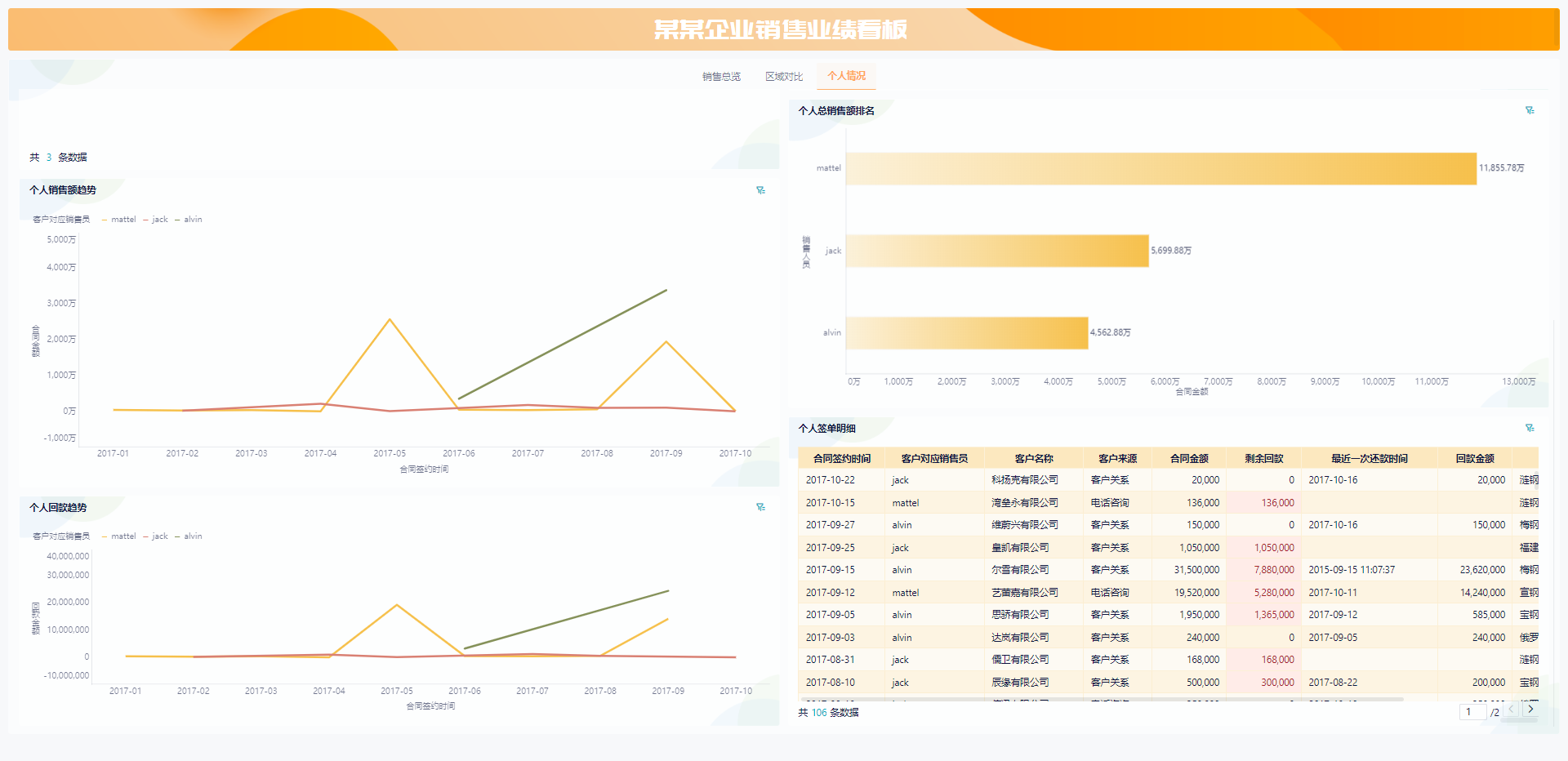Click filter icon in 个人签单明细 panel

(x=1530, y=428)
